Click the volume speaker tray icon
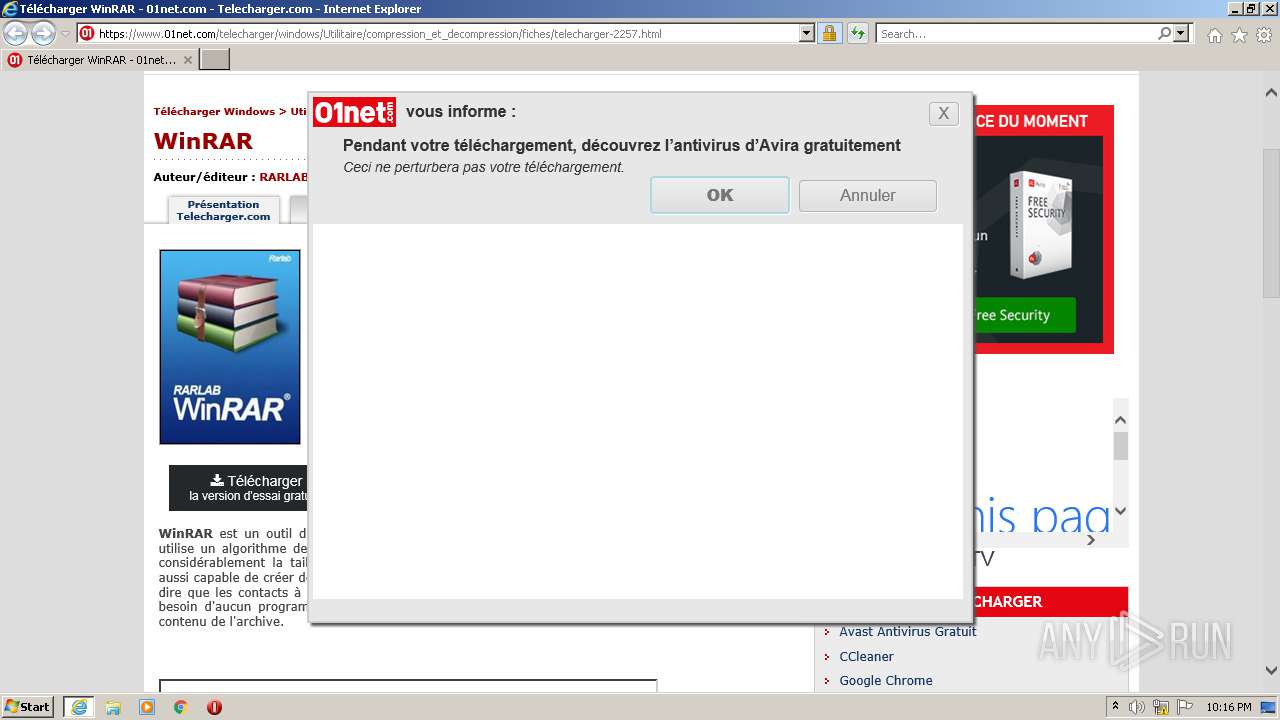The width and height of the screenshot is (1280, 720). [1137, 707]
